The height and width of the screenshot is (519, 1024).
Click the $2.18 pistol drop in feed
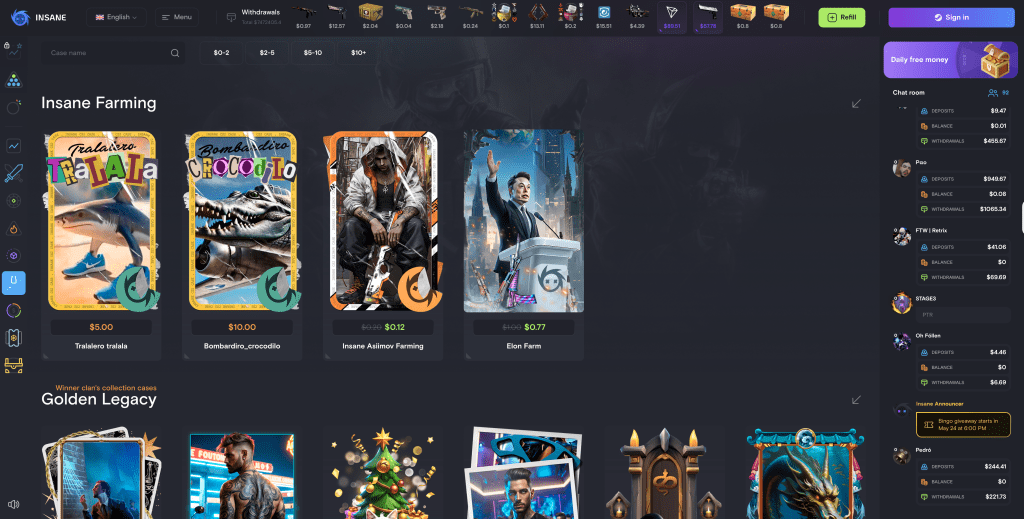[x=437, y=17]
